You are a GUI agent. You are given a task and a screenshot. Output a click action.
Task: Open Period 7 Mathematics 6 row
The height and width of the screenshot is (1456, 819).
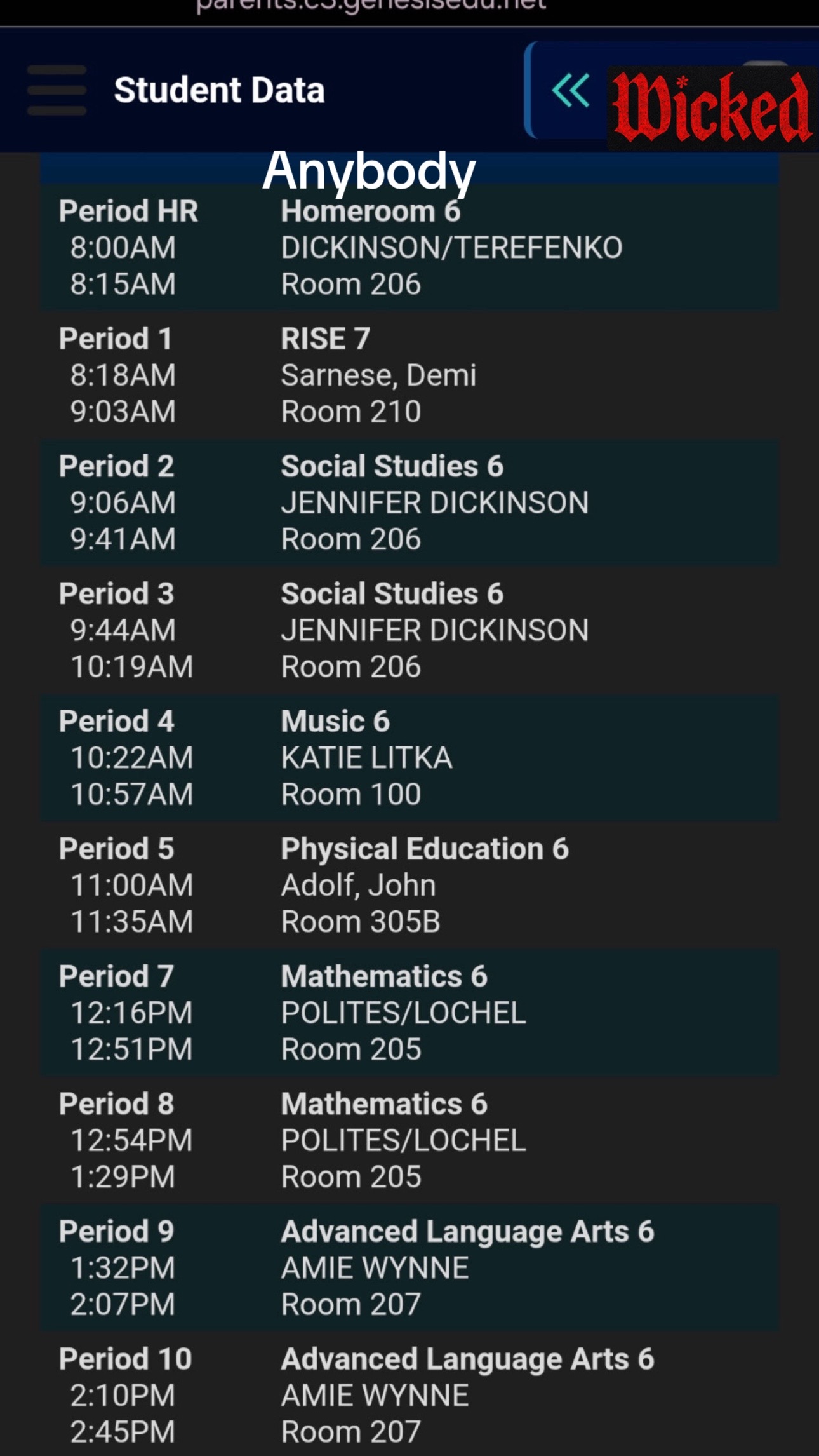tap(409, 1012)
